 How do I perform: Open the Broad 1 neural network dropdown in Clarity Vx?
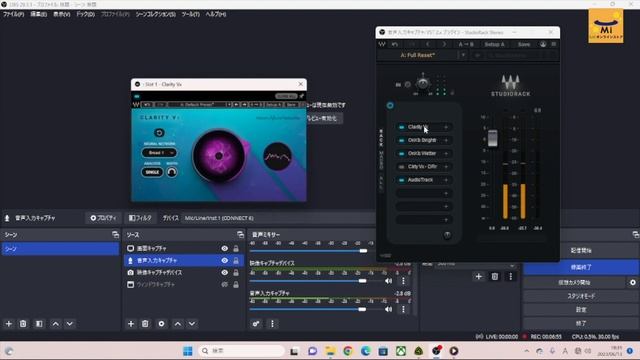159,153
